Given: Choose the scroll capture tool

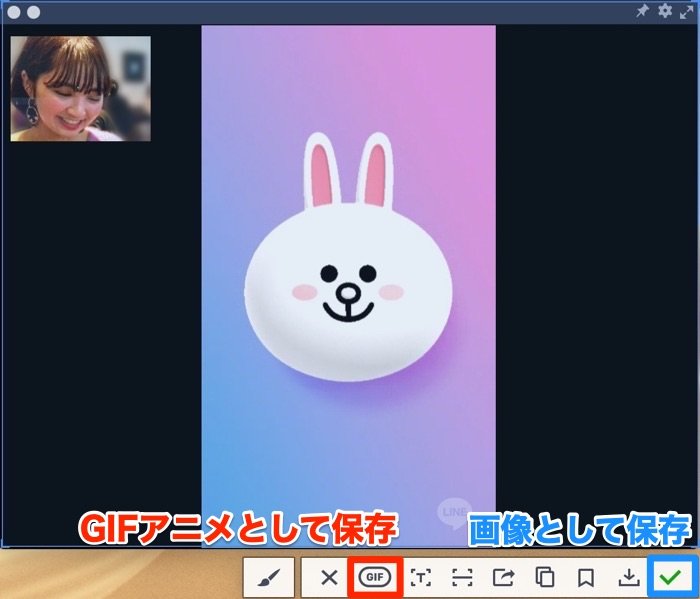Looking at the screenshot, I should coord(462,577).
